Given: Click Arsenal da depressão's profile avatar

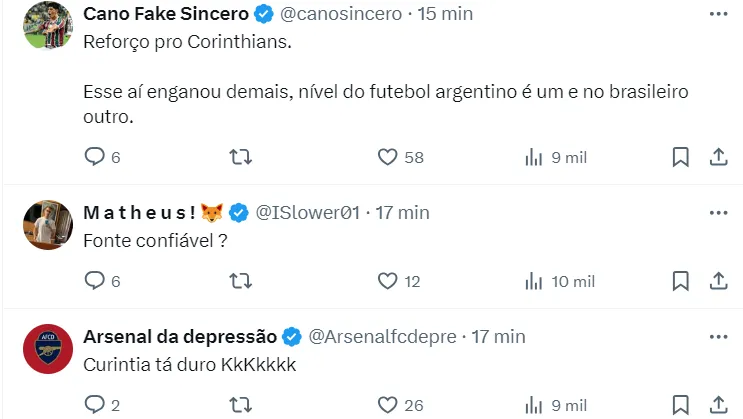Looking at the screenshot, I should click(x=44, y=347).
